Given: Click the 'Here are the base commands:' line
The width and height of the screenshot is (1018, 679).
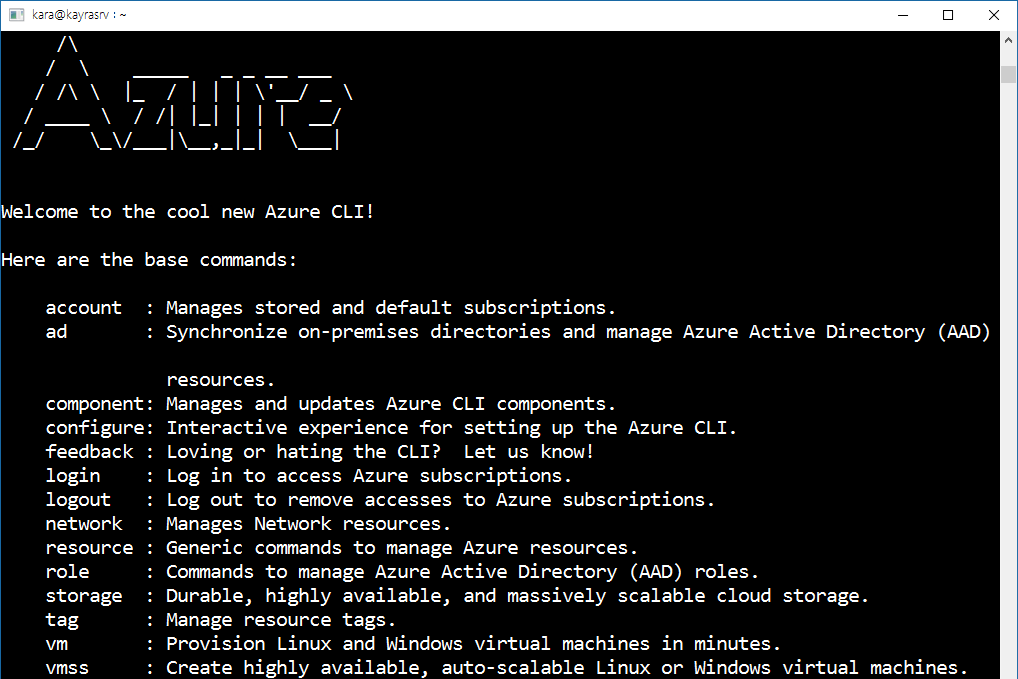Looking at the screenshot, I should (149, 260).
